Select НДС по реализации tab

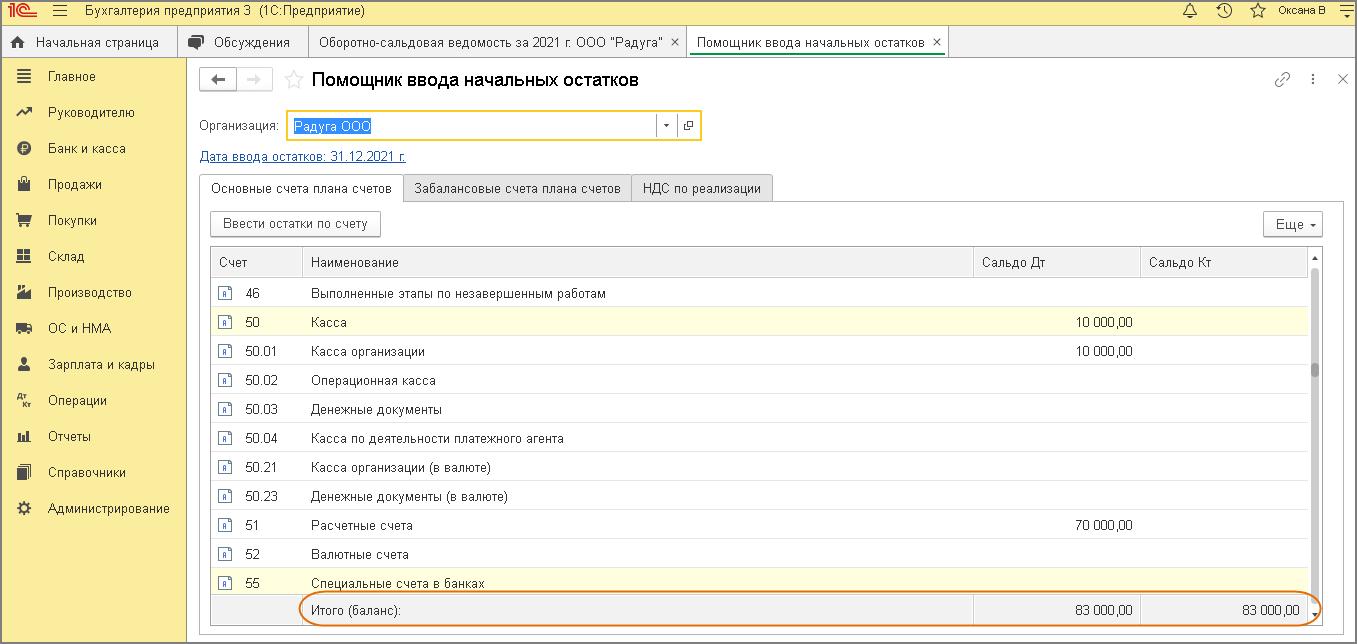(x=702, y=188)
